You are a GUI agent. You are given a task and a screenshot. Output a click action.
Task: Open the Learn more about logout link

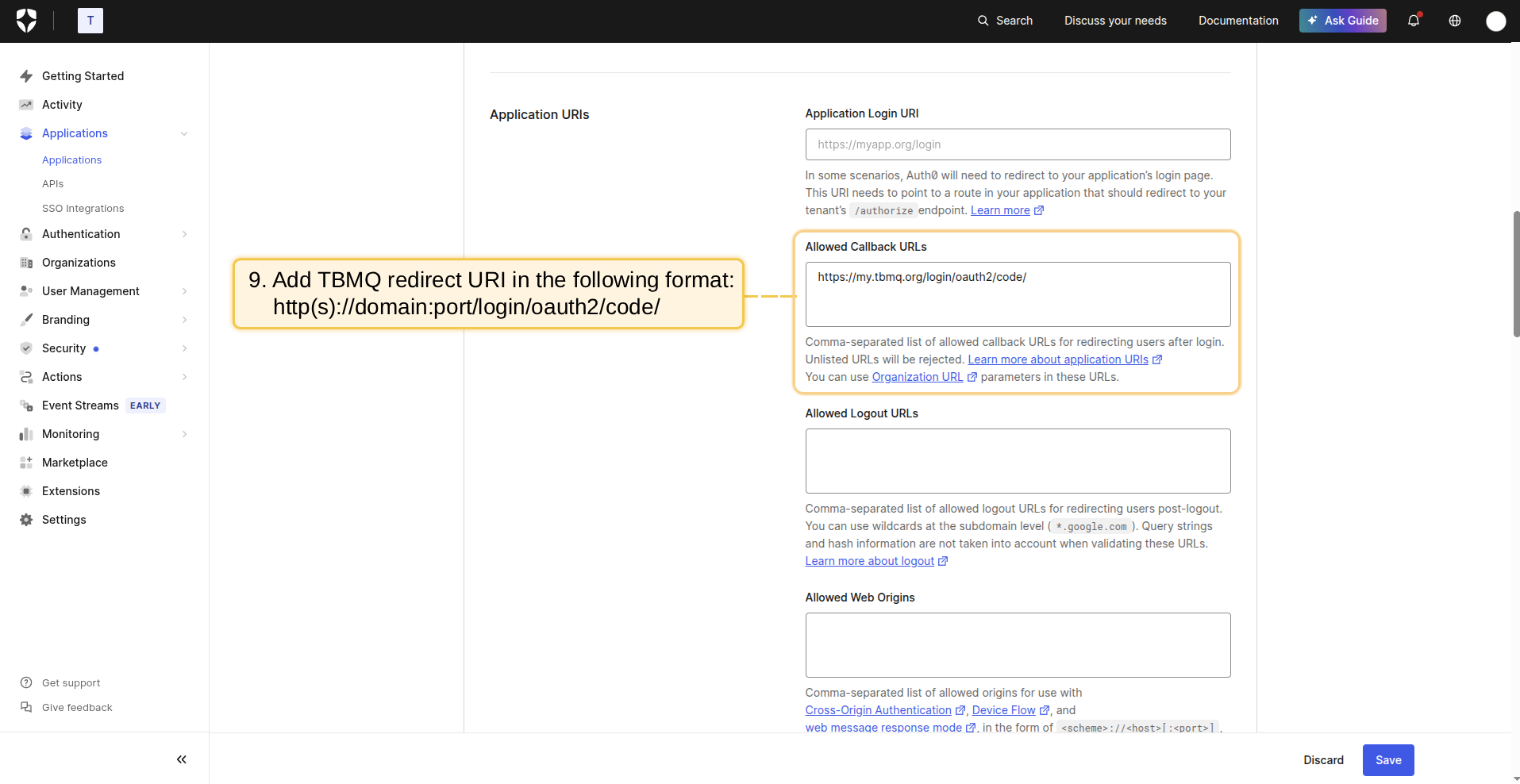click(870, 561)
